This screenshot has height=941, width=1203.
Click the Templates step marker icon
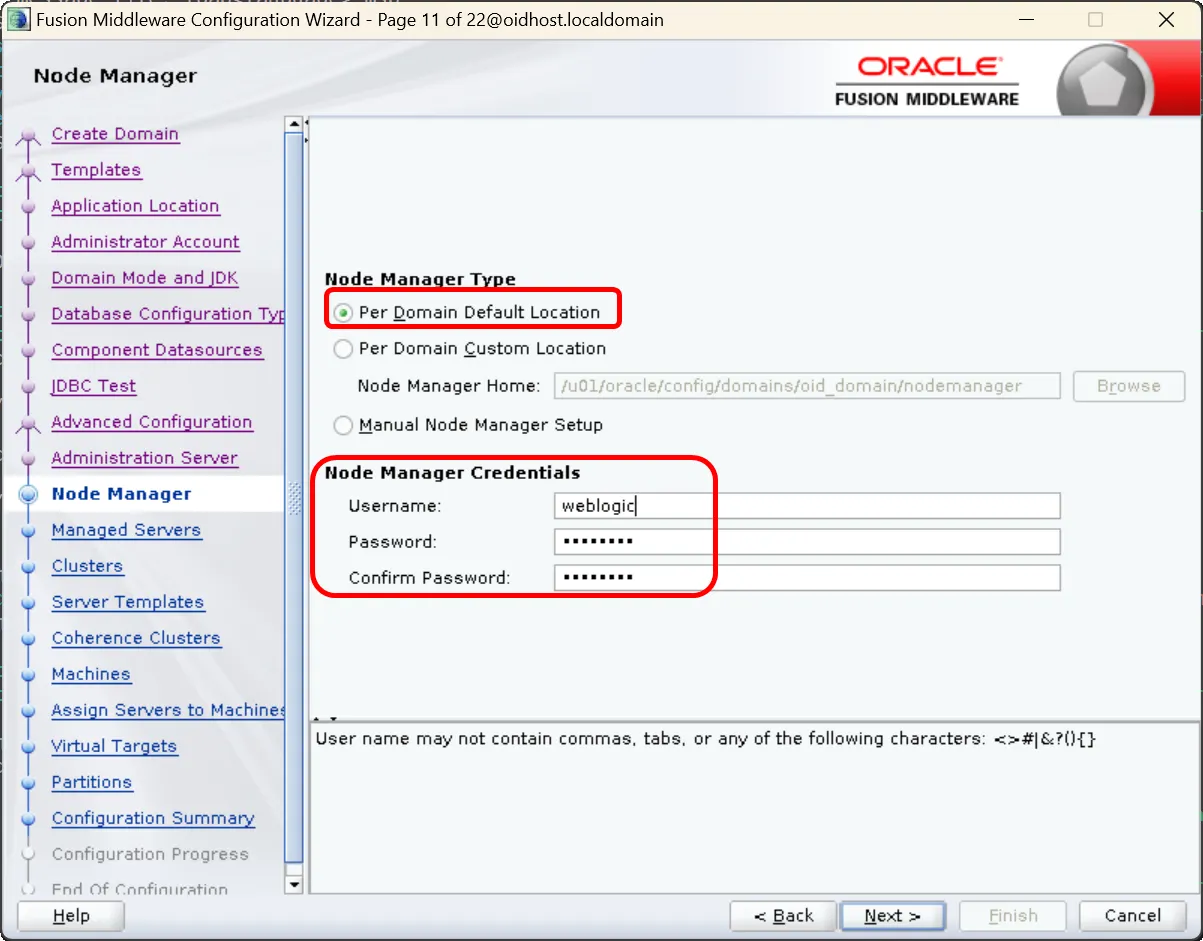pos(29,173)
